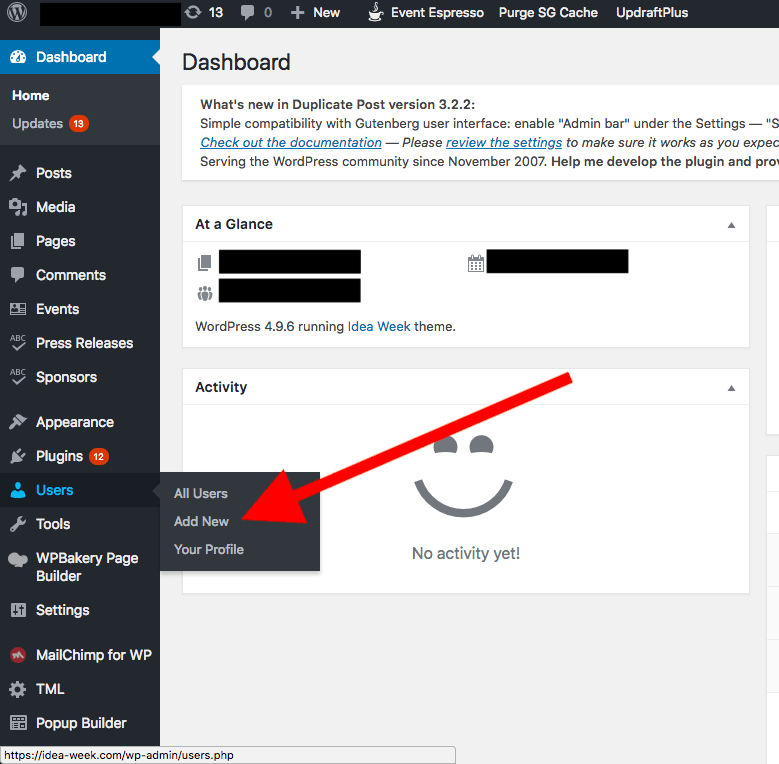Click the MailChimp for WP icon

pyautogui.click(x=18, y=655)
